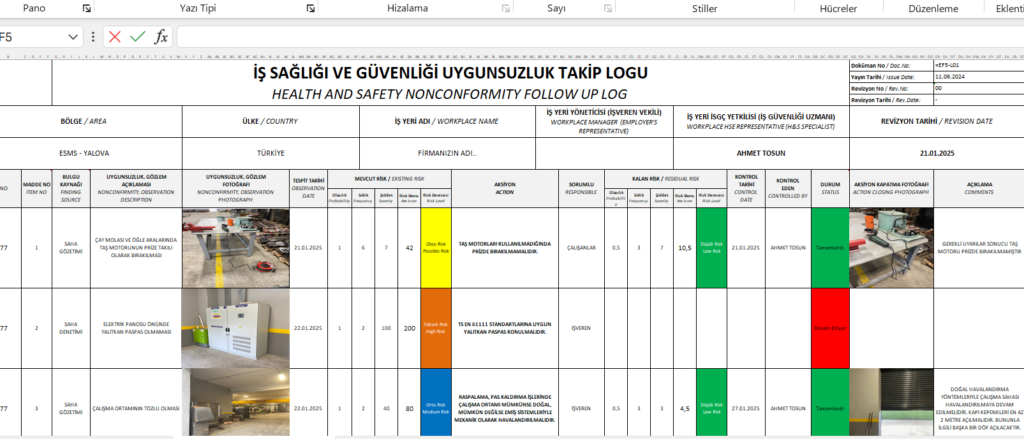Screen dimensions: 1024x439
Task: Click the formula bar Enter checkmark icon
Action: point(137,37)
